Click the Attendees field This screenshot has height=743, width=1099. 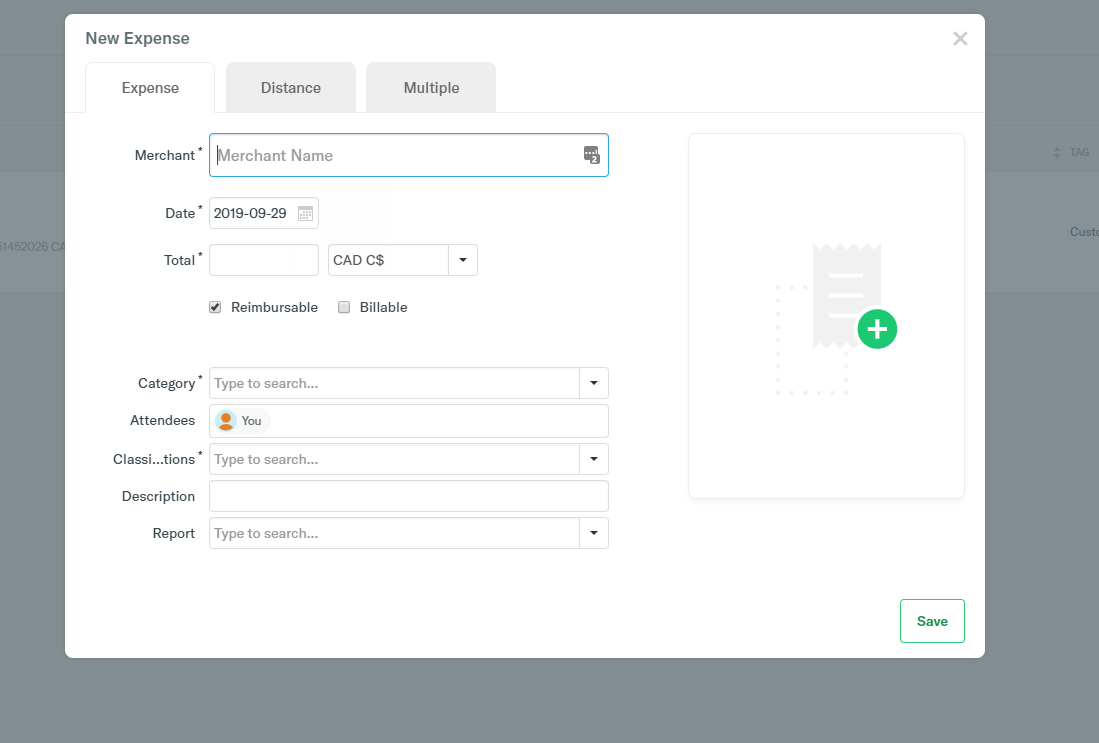[x=409, y=421]
